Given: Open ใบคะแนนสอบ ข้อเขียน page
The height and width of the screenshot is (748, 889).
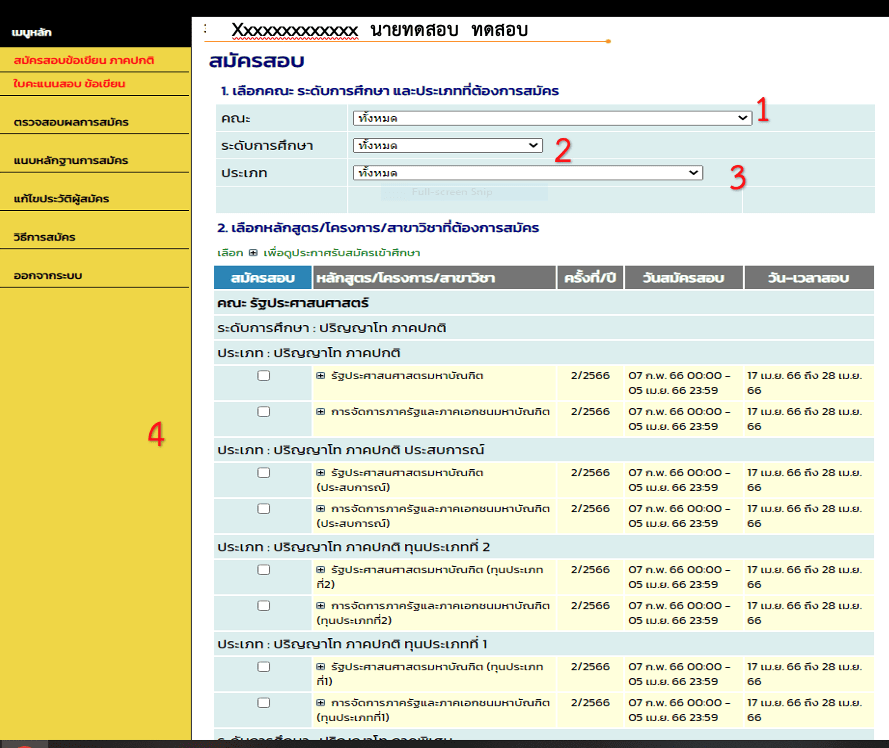Looking at the screenshot, I should 75,85.
